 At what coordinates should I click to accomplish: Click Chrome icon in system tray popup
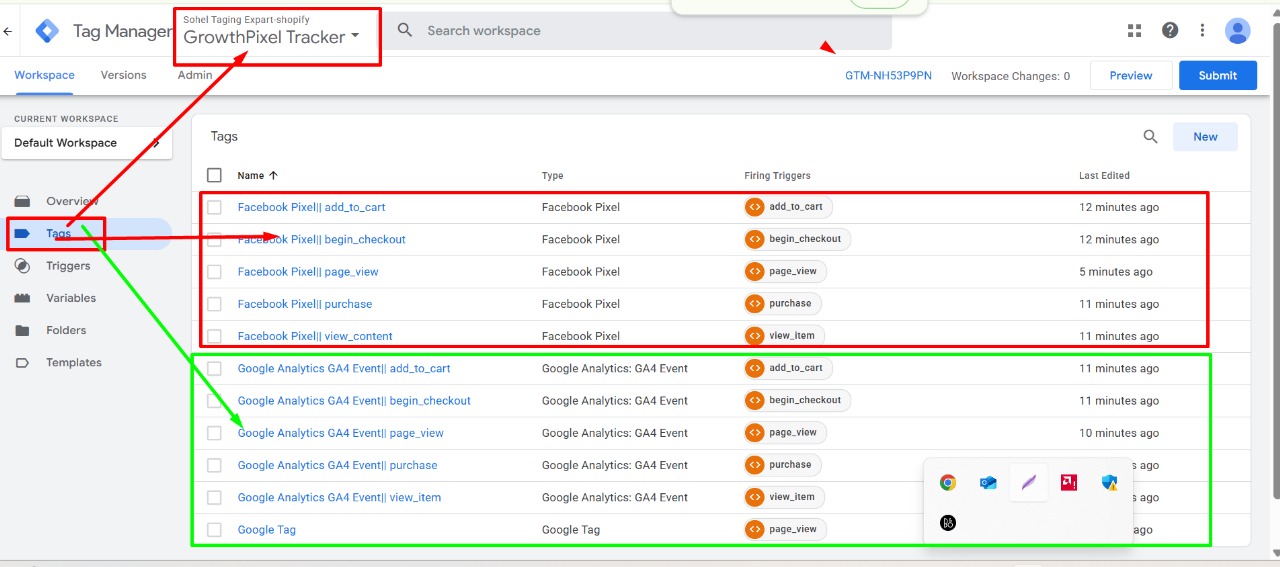click(x=947, y=482)
